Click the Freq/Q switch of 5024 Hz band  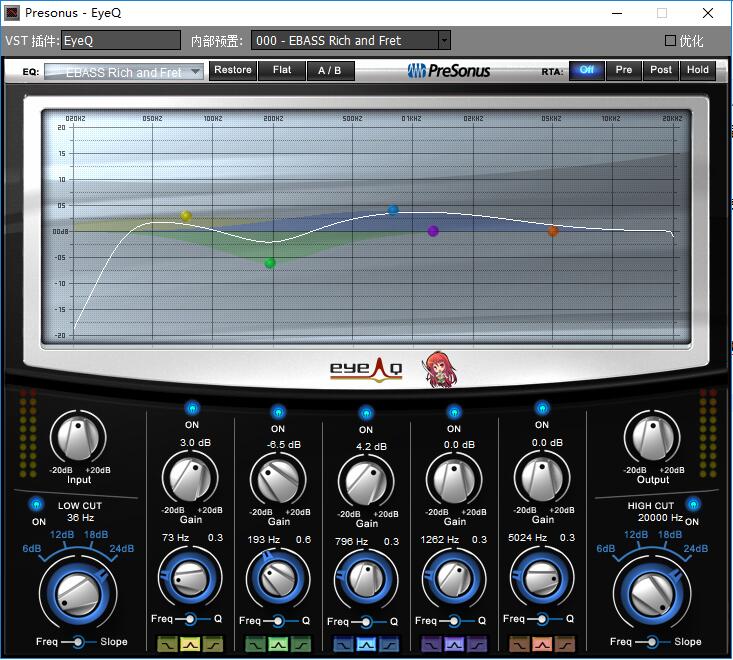click(x=542, y=619)
